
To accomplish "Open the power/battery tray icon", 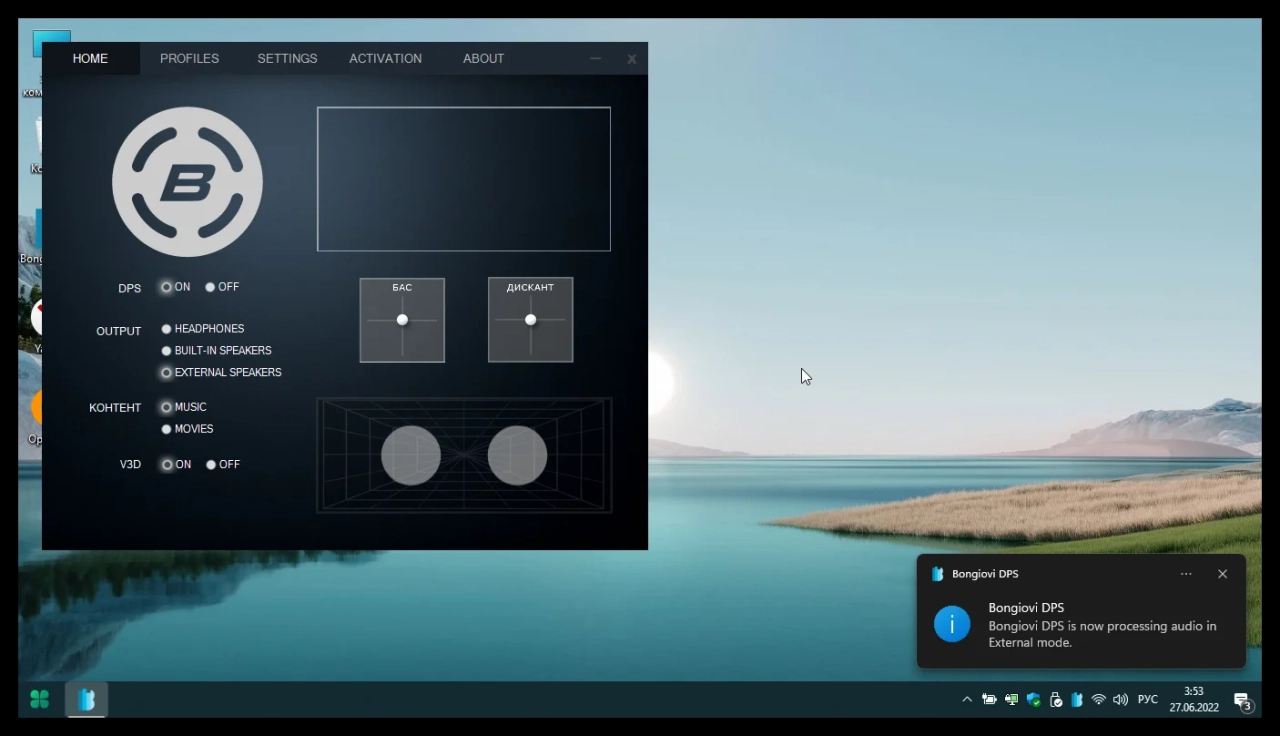I will tap(989, 700).
